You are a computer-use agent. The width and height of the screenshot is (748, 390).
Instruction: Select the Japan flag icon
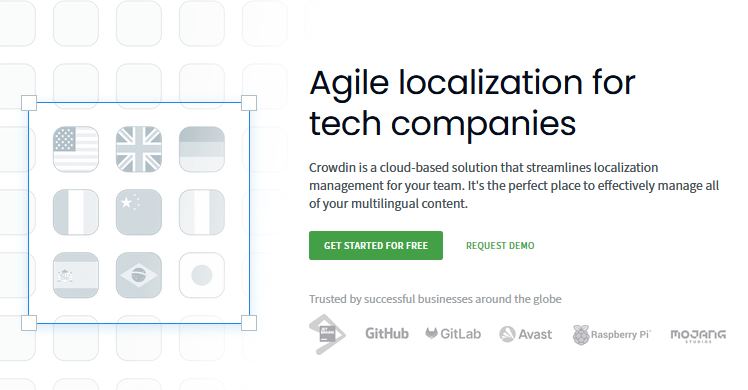point(202,275)
